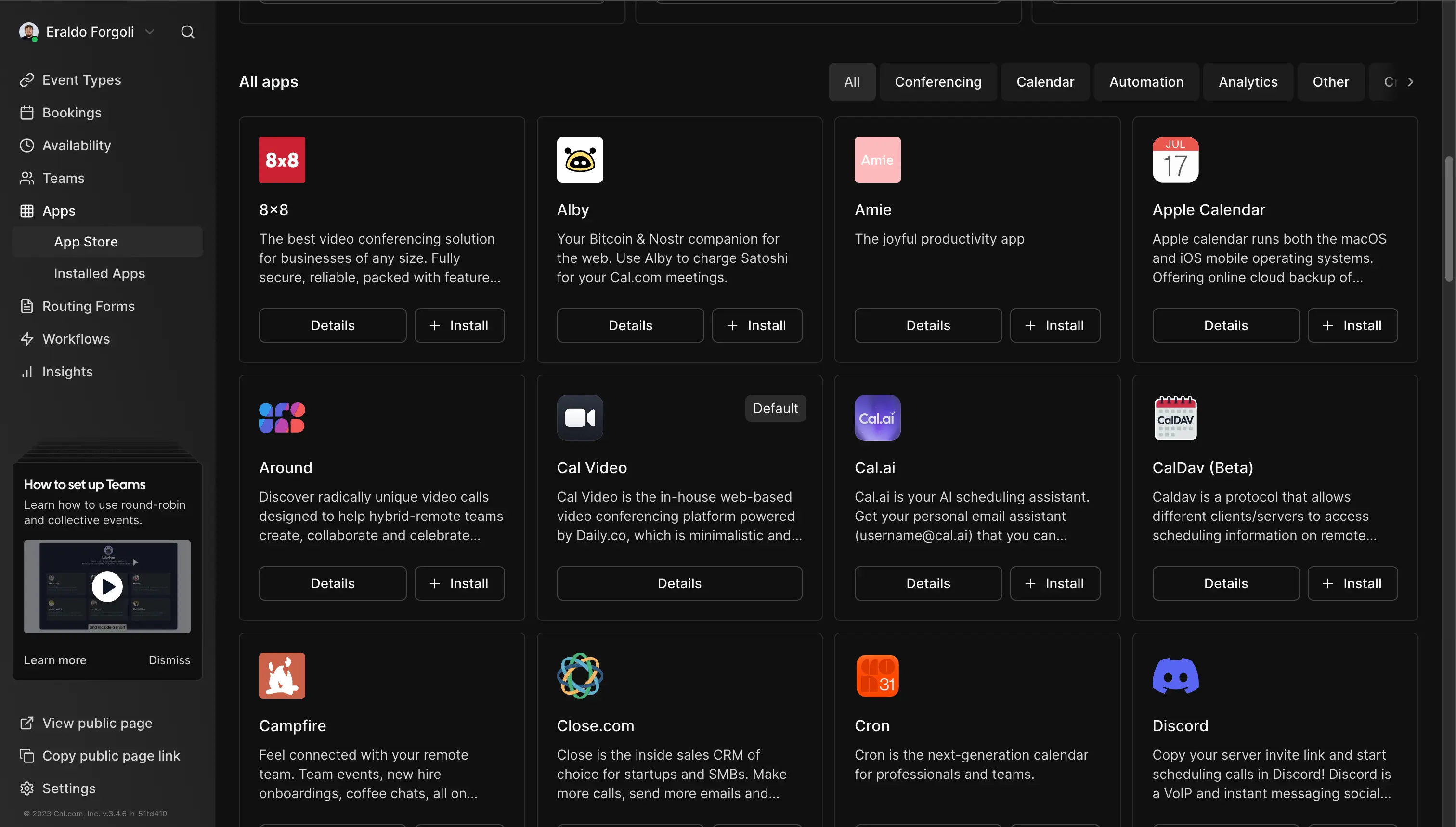
Task: Toggle Availability in sidebar
Action: point(77,145)
